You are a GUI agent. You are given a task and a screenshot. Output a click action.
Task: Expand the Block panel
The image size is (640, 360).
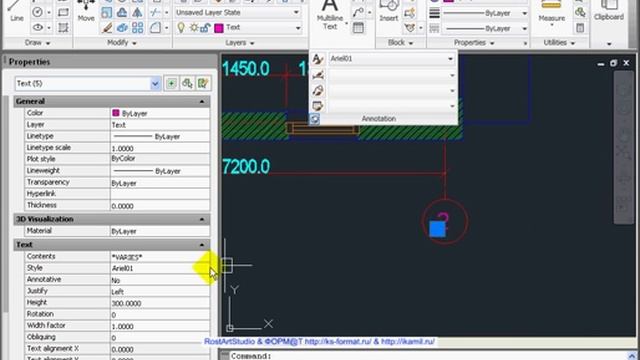click(400, 42)
